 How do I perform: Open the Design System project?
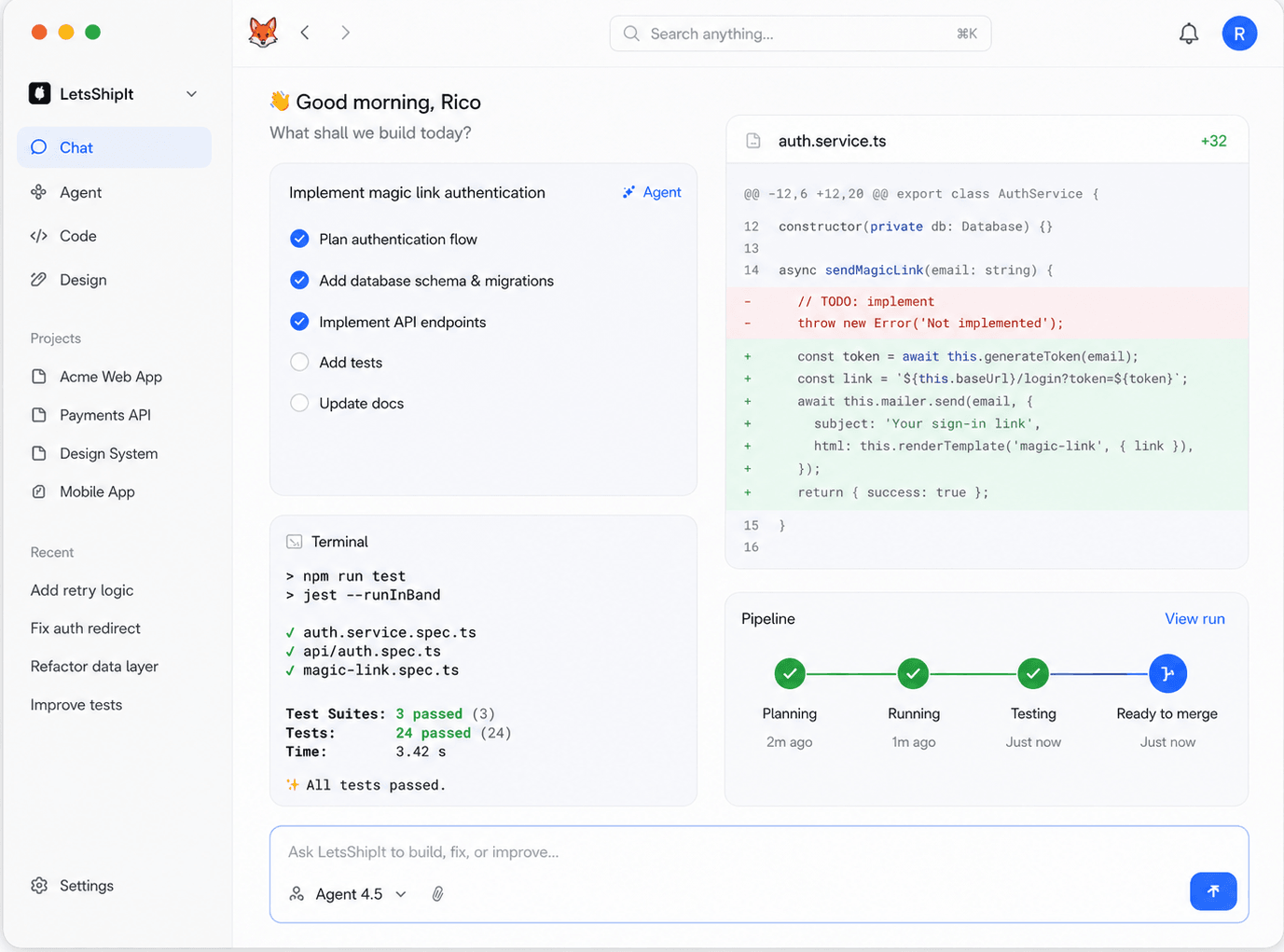[x=95, y=453]
